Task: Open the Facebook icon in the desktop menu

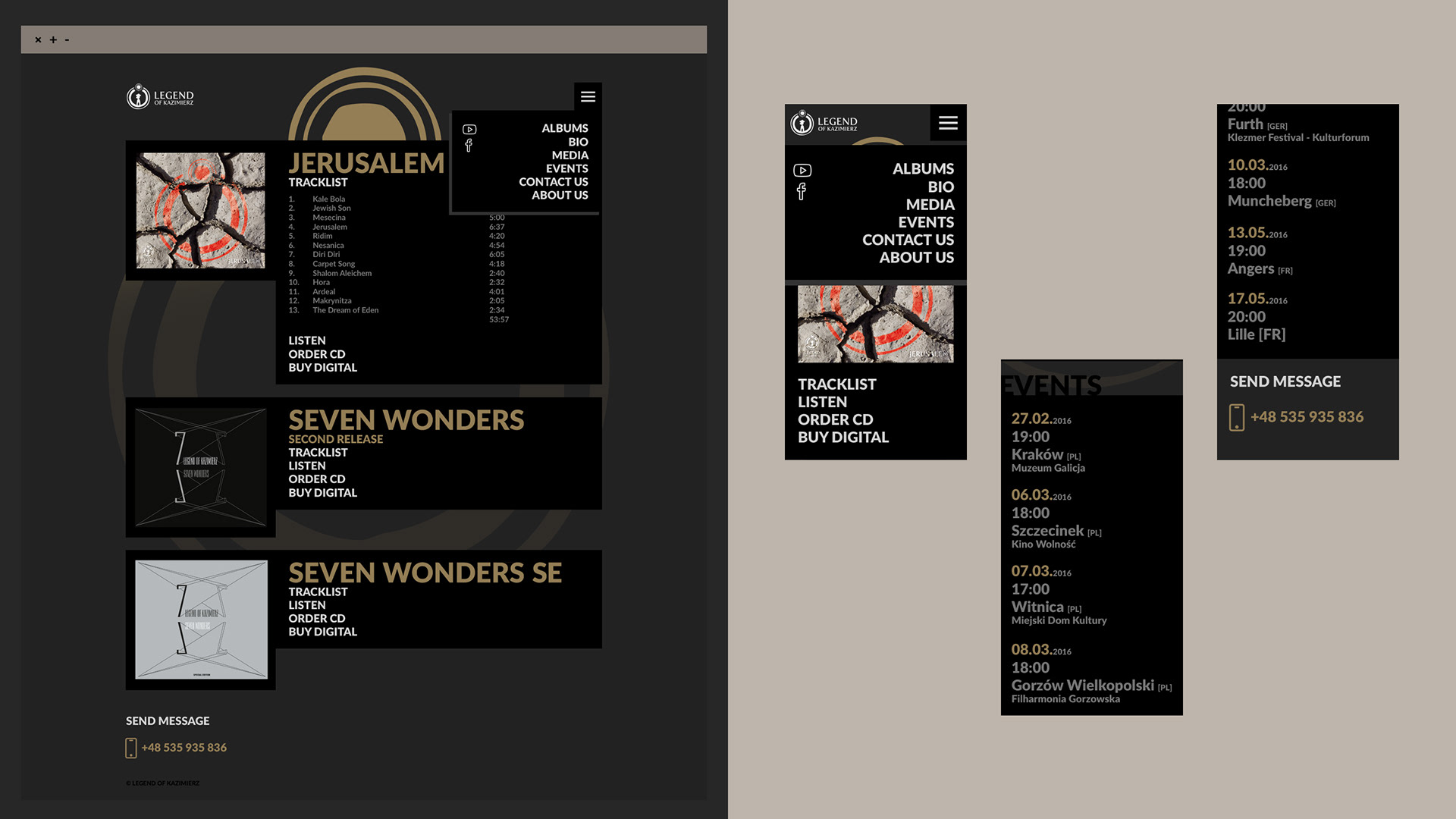Action: 469,146
